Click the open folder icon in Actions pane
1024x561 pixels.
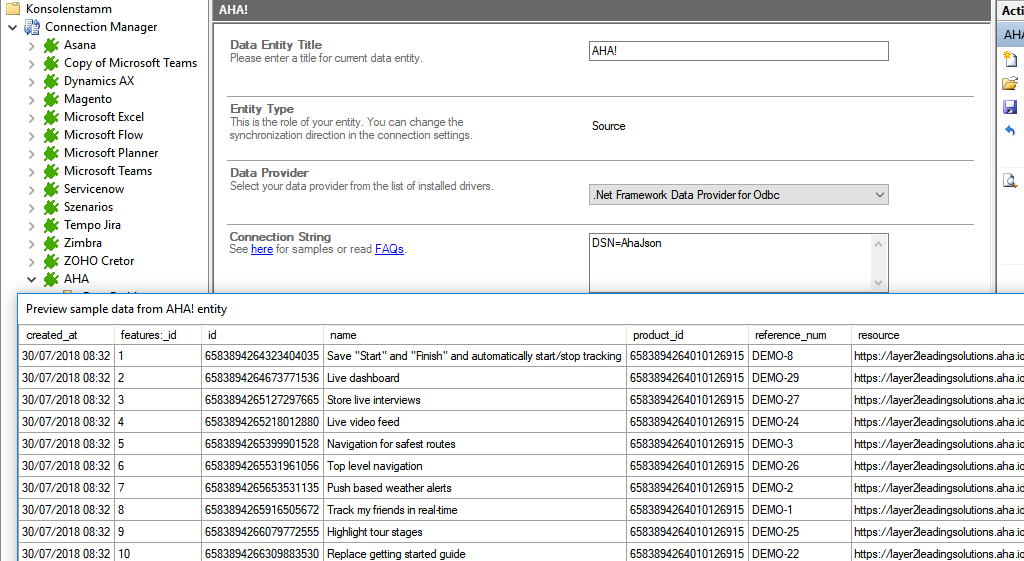pos(1010,84)
